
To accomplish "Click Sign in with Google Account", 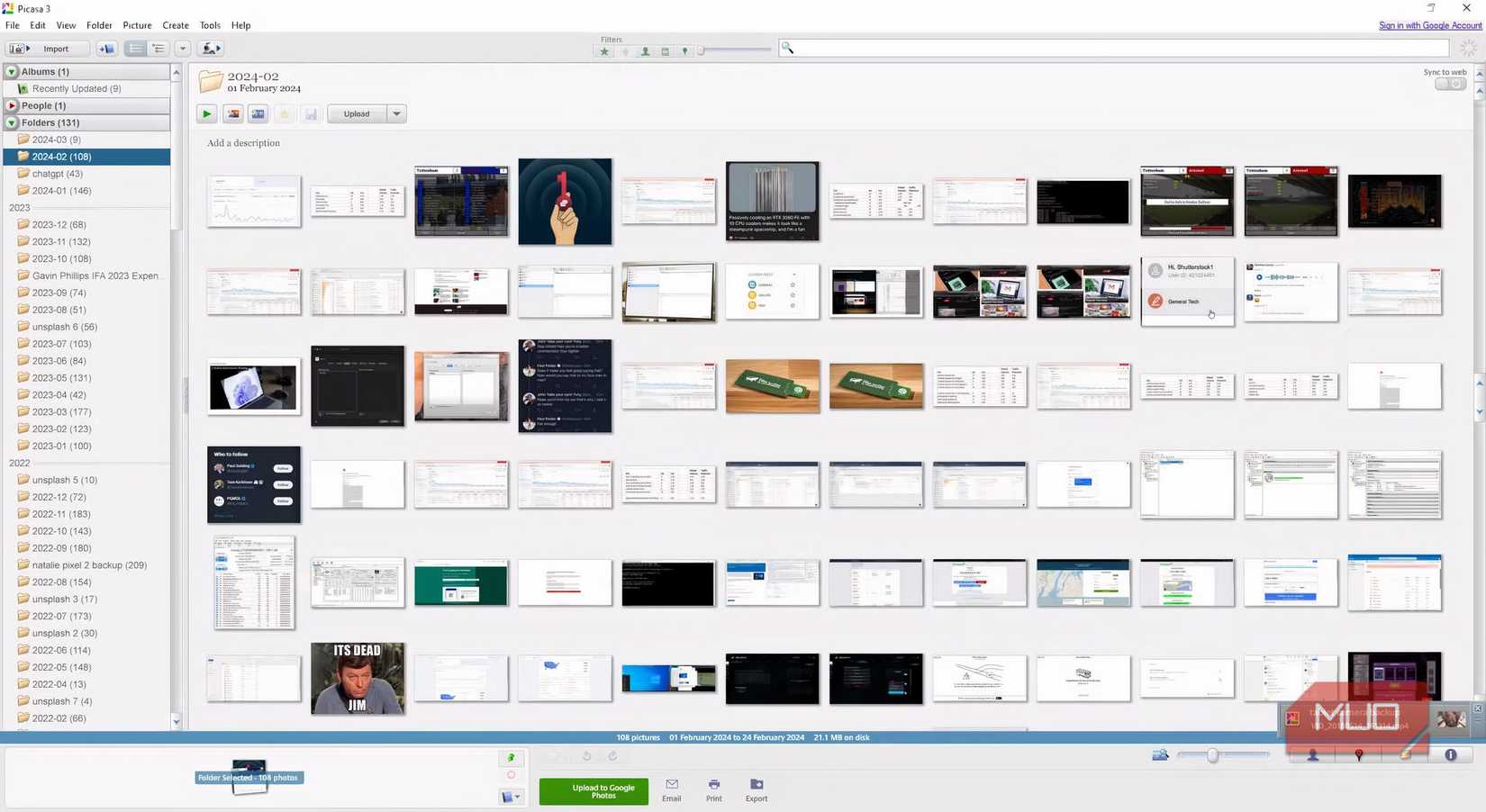I will pyautogui.click(x=1429, y=25).
